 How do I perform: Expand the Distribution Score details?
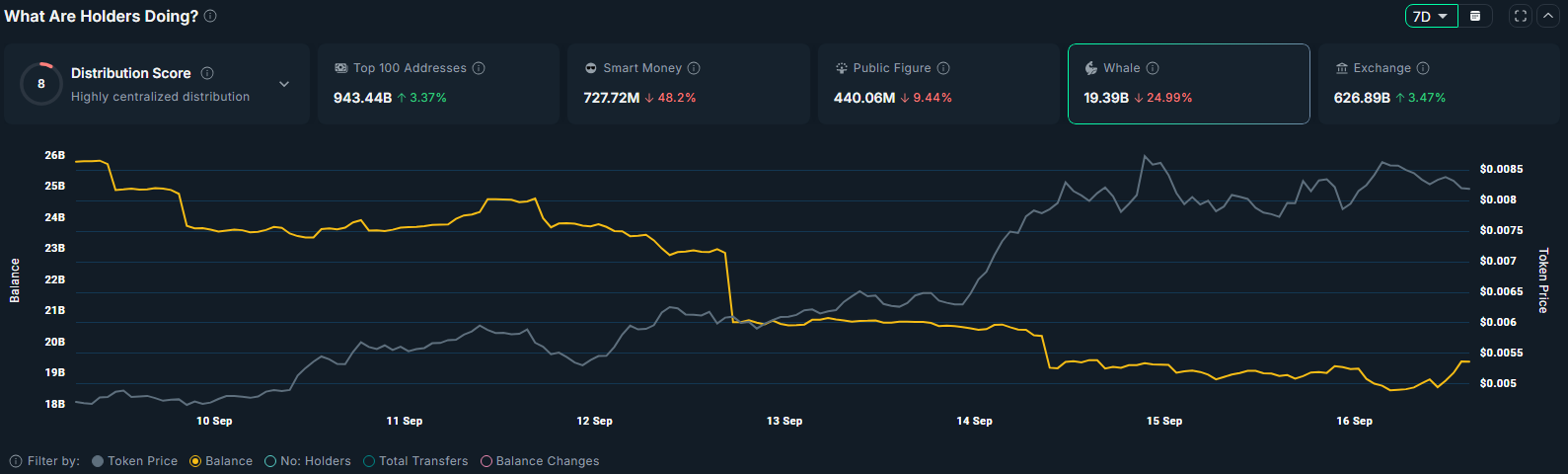click(284, 84)
